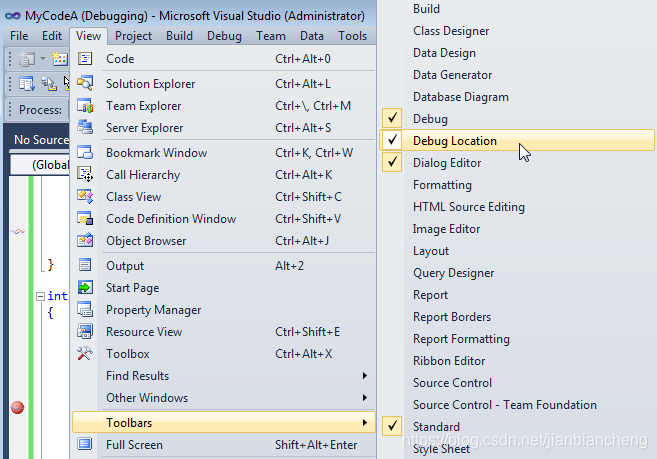This screenshot has width=657, height=459.
Task: Click the Bookmark Window icon
Action: pyautogui.click(x=85, y=153)
